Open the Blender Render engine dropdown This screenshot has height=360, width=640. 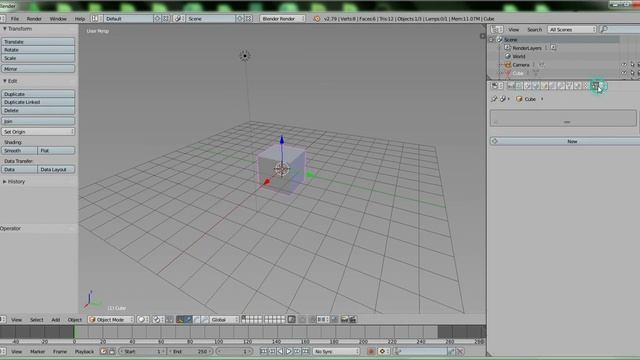[x=282, y=19]
